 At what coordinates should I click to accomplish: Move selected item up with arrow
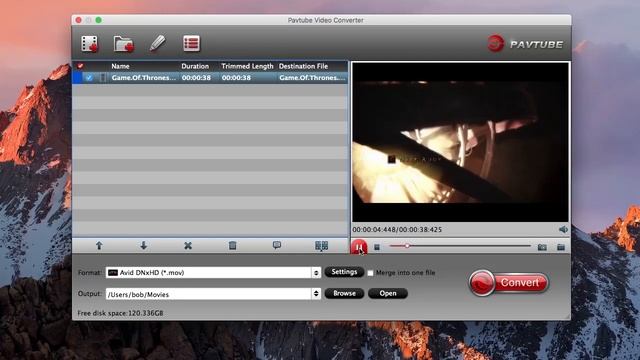[99, 246]
